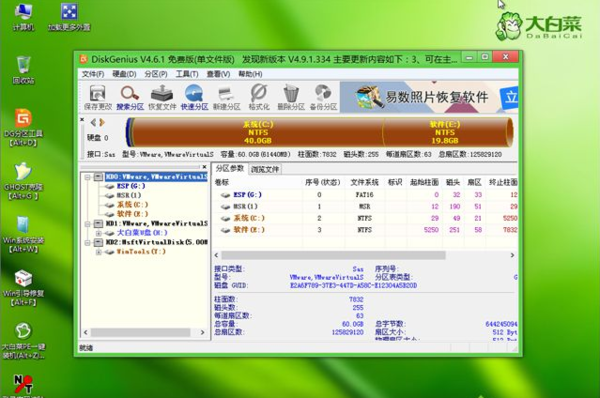Click the 删除分区 delete partition toolbar icon

291,98
